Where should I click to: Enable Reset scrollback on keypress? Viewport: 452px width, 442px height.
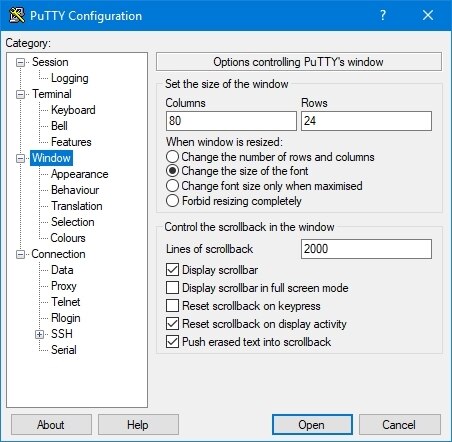tap(172, 305)
